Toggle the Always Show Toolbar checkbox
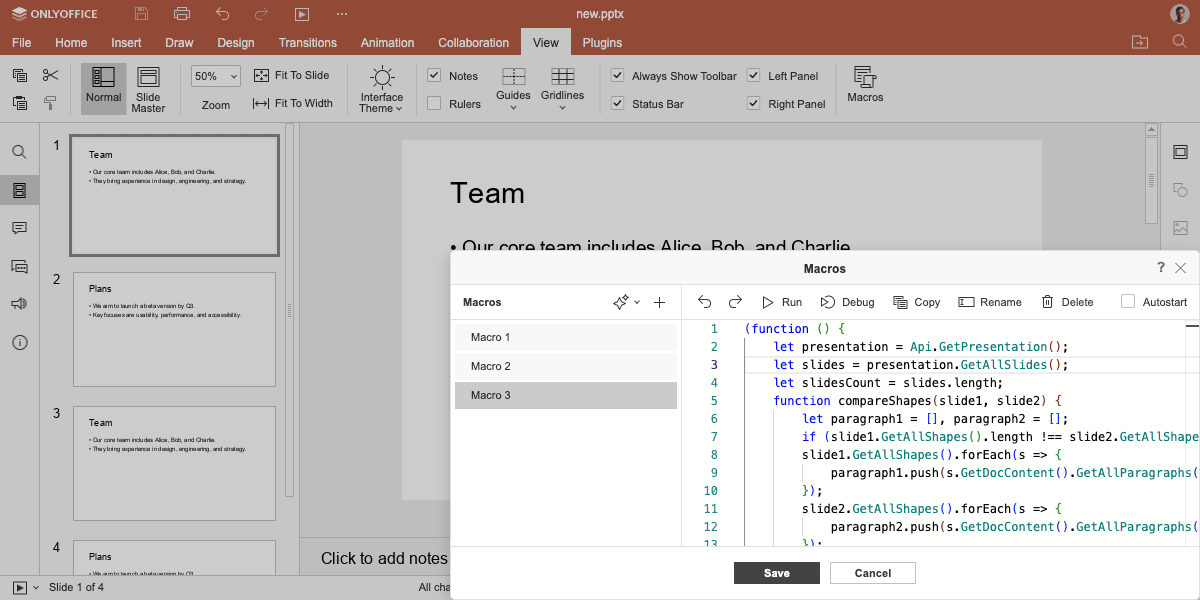Image resolution: width=1200 pixels, height=600 pixels. tap(618, 75)
